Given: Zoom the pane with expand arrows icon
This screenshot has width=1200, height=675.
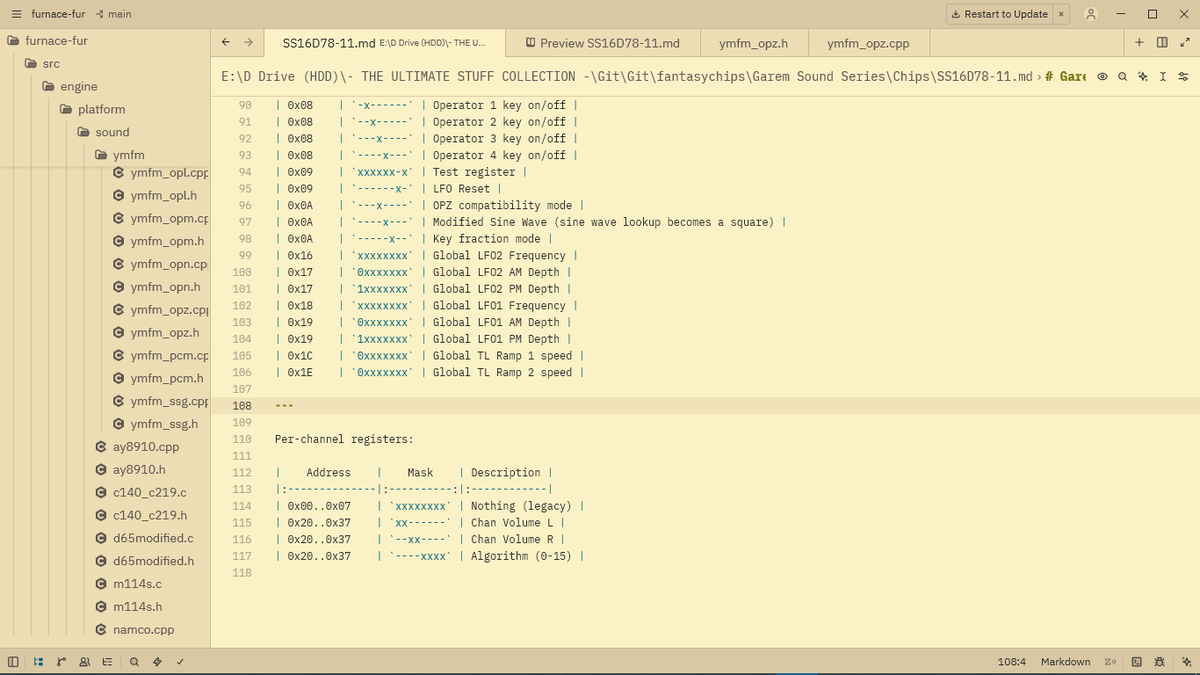Looking at the screenshot, I should tap(1184, 42).
